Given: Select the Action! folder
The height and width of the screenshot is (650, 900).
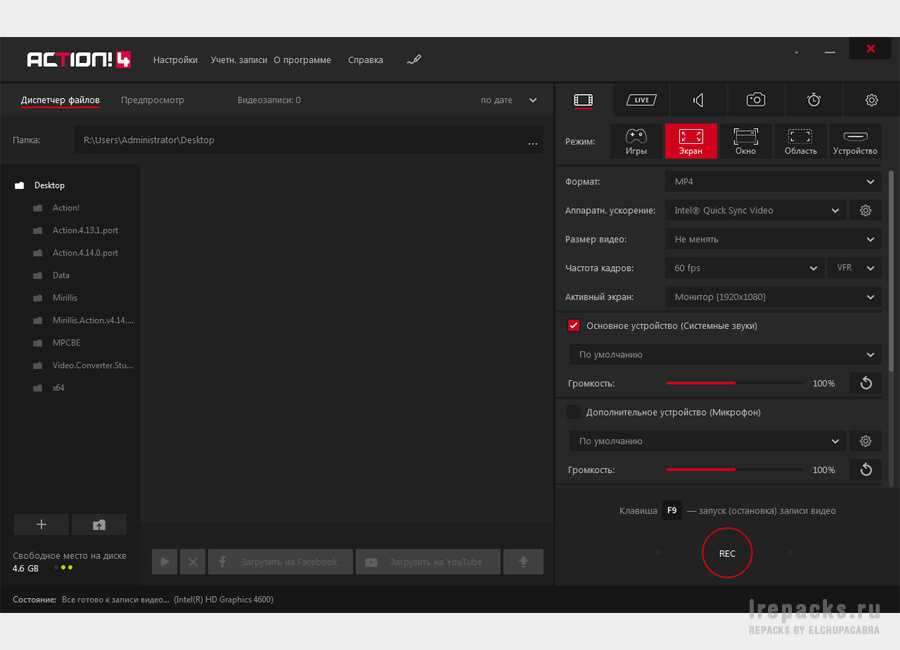Looking at the screenshot, I should coord(66,208).
